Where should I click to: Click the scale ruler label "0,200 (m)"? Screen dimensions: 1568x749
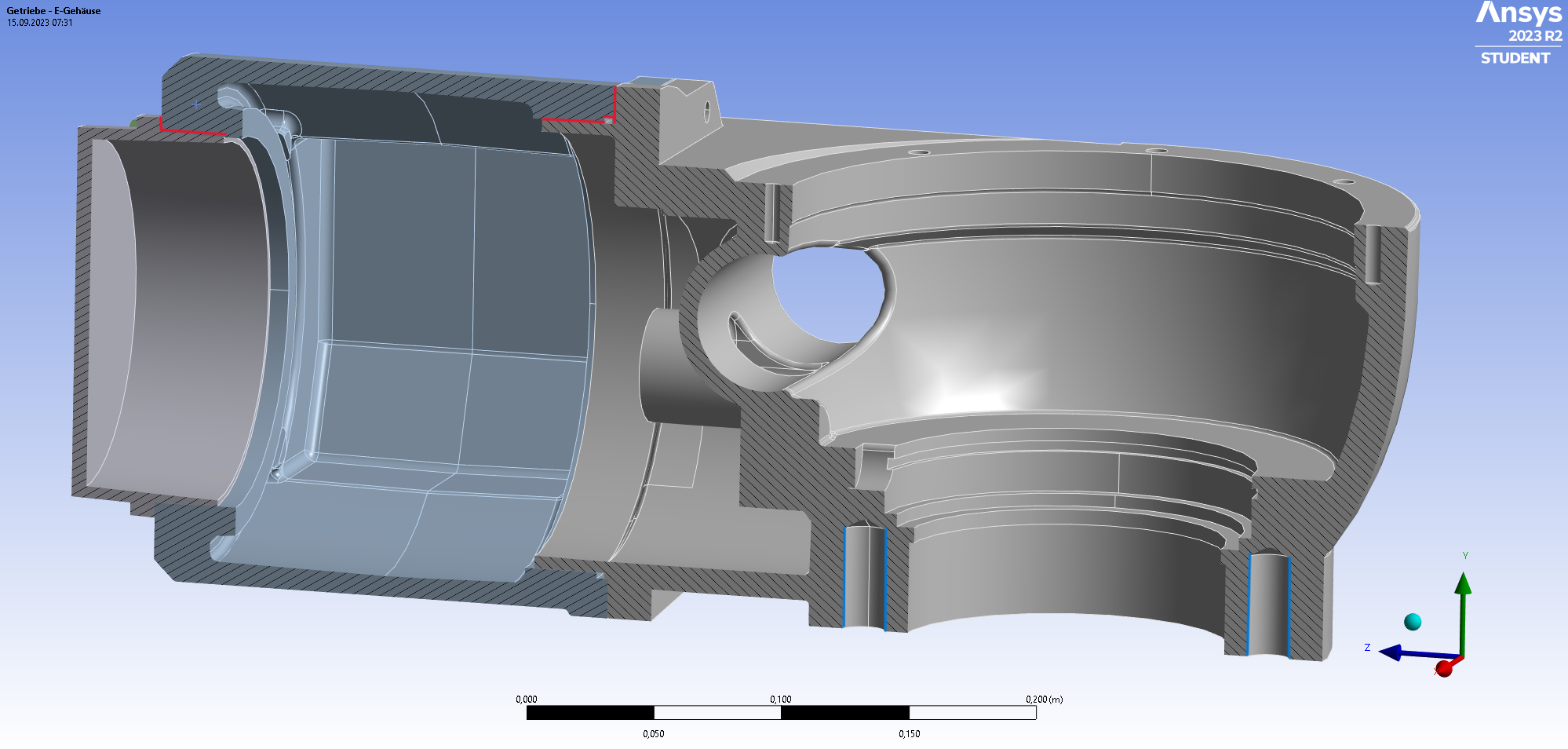point(1044,699)
